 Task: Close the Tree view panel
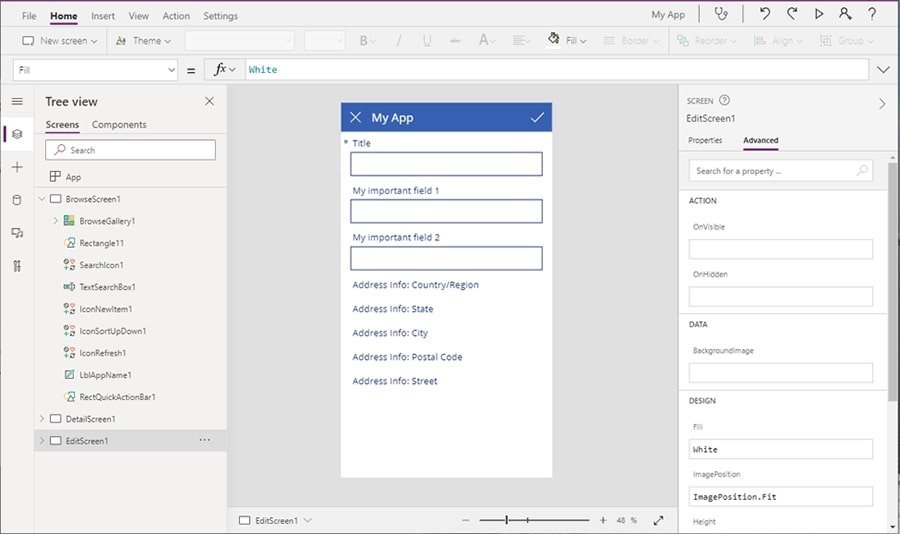click(209, 101)
